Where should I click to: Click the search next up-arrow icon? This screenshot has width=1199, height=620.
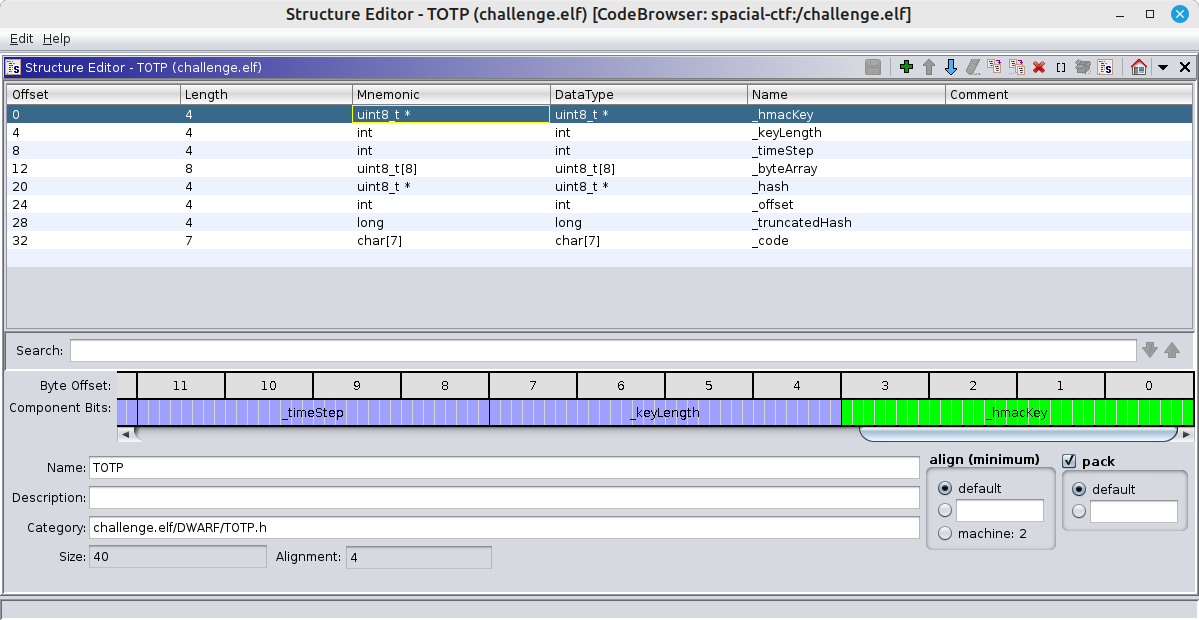coord(1172,350)
